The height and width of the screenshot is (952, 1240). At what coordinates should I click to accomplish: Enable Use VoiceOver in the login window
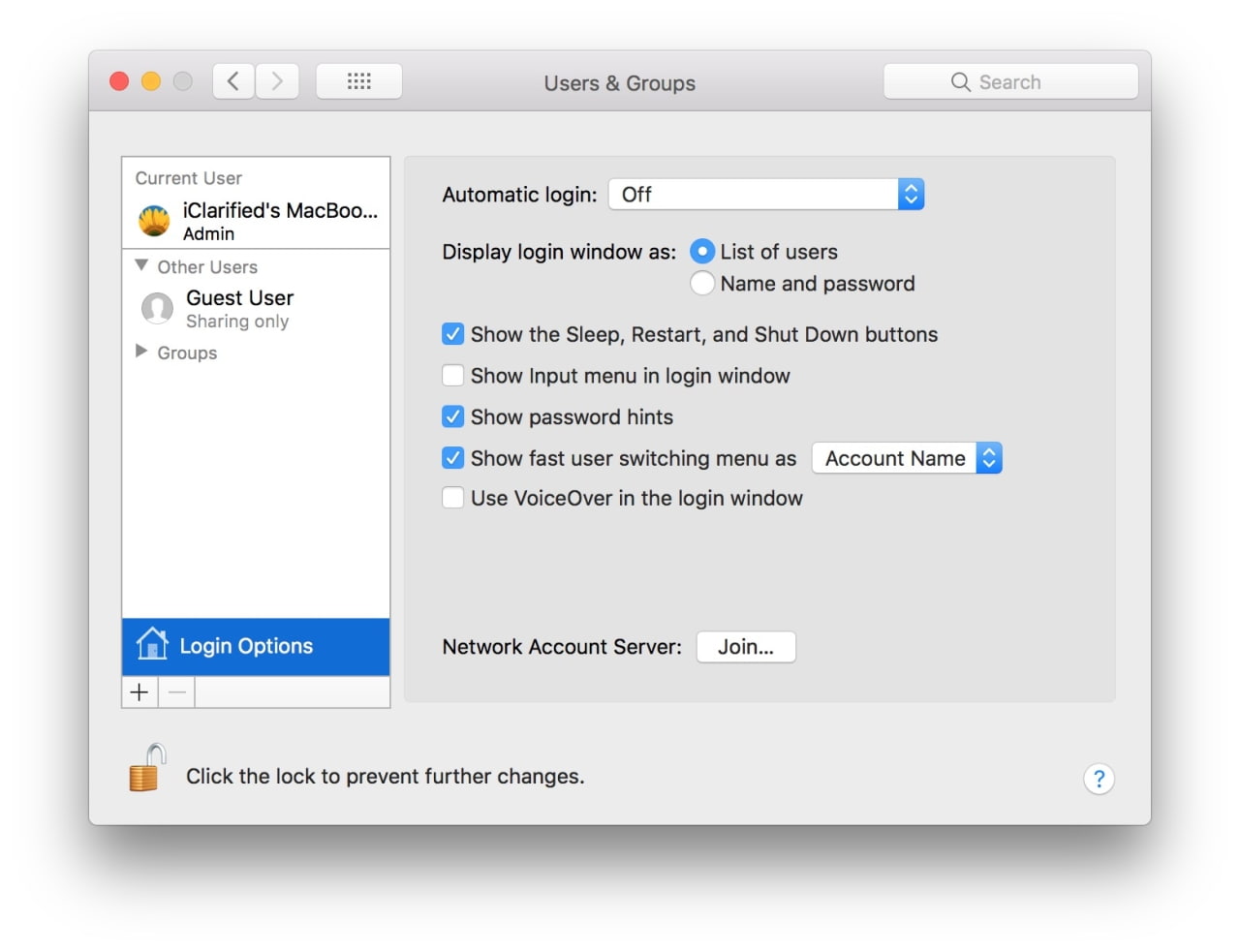click(x=452, y=497)
